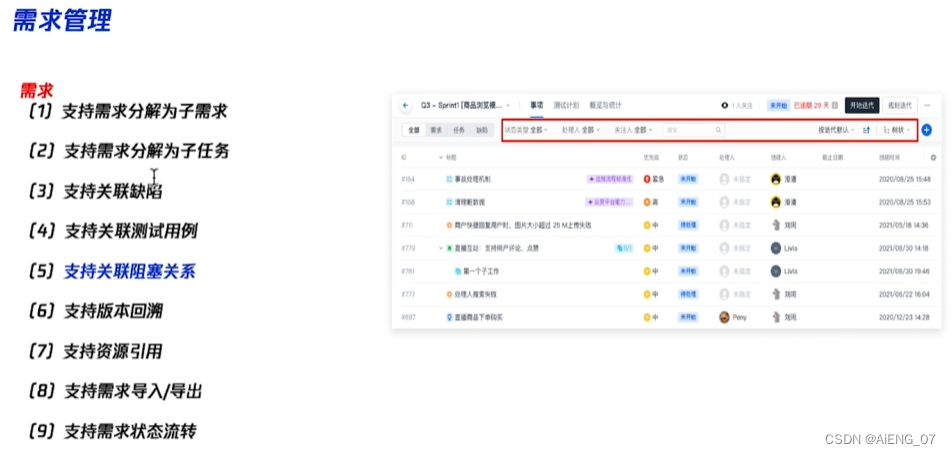Click the sort order arrows icon
The height and width of the screenshot is (455, 951).
pos(866,130)
